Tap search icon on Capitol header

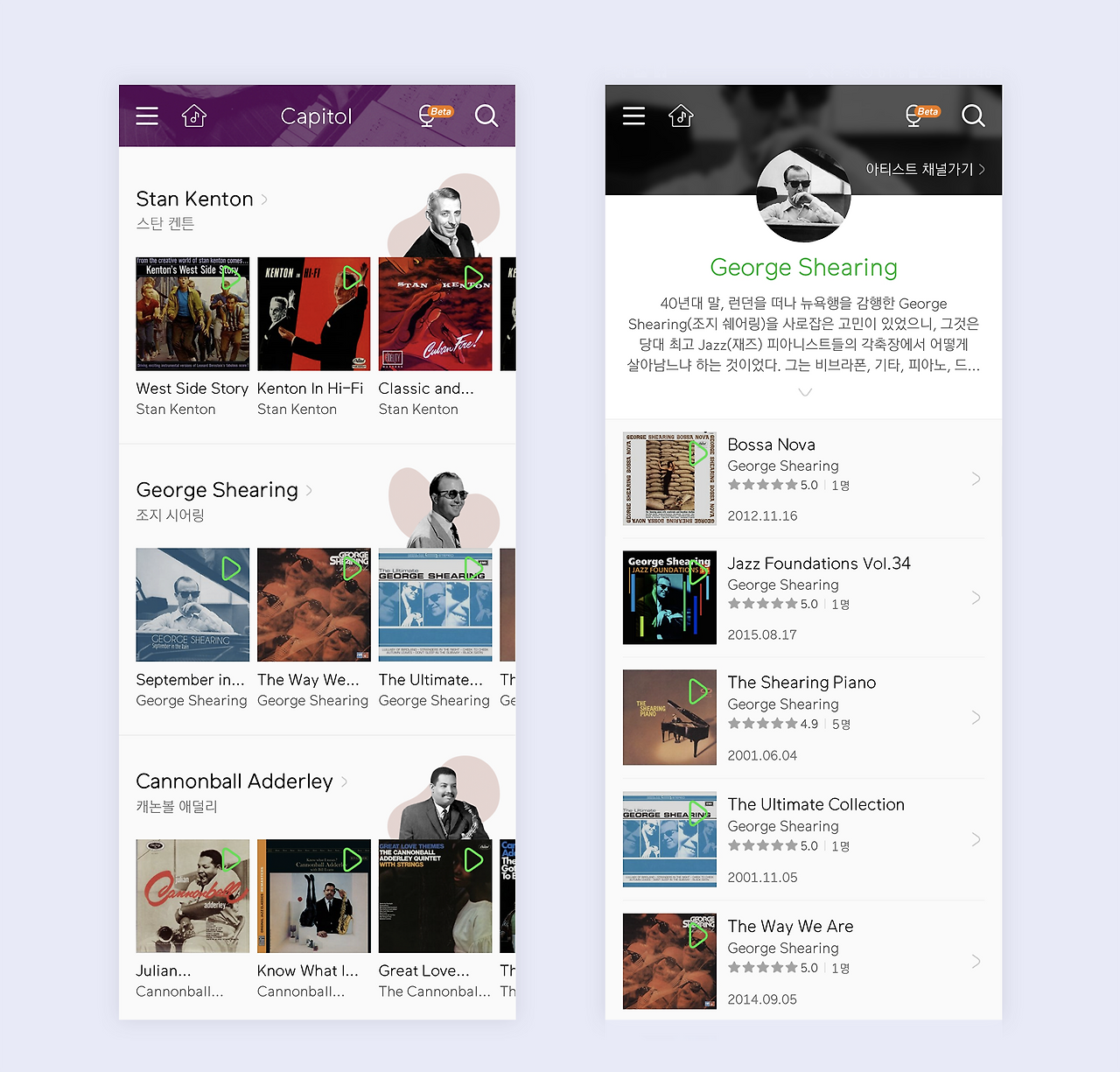(x=486, y=116)
